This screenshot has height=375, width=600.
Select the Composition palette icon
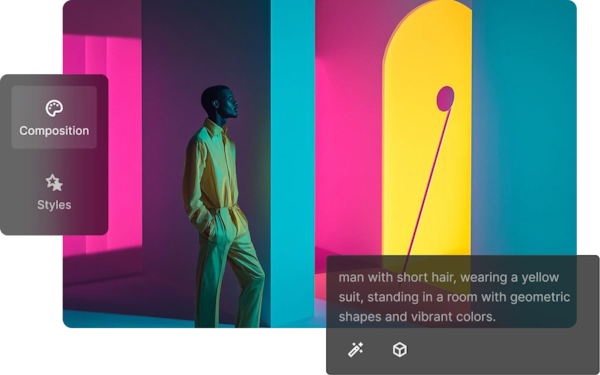point(54,108)
